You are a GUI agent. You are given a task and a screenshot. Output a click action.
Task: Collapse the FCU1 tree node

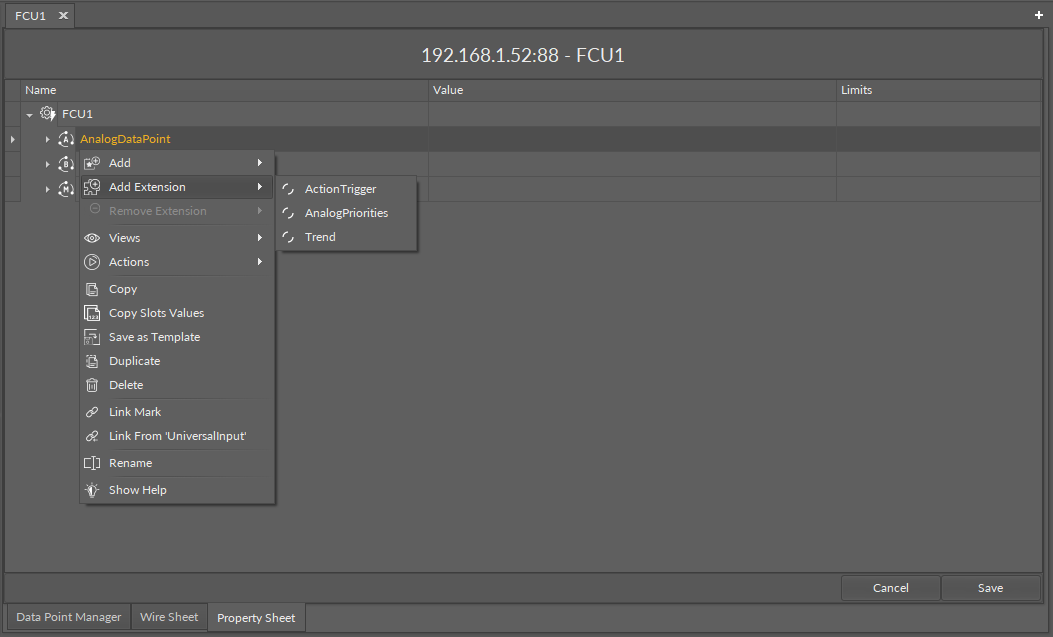tap(29, 113)
